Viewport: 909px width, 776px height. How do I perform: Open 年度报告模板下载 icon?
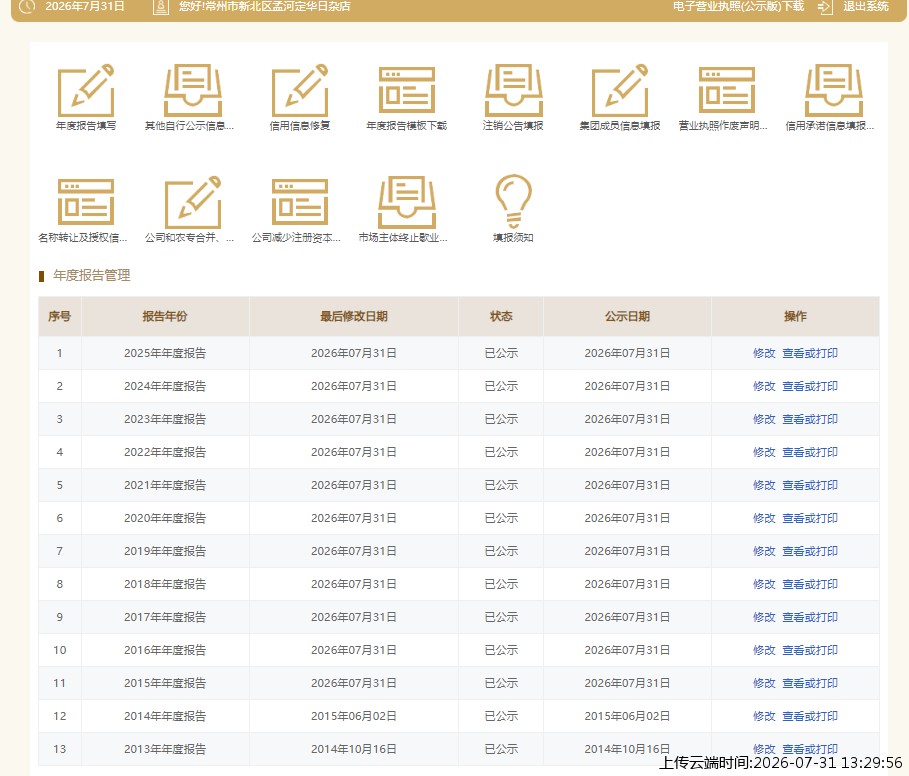click(x=406, y=91)
